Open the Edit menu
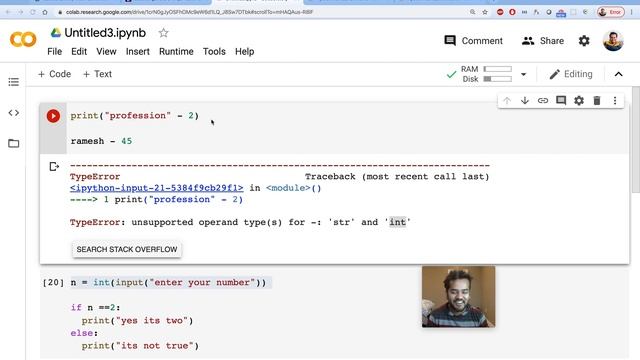This screenshot has height=360, width=640. (x=79, y=51)
